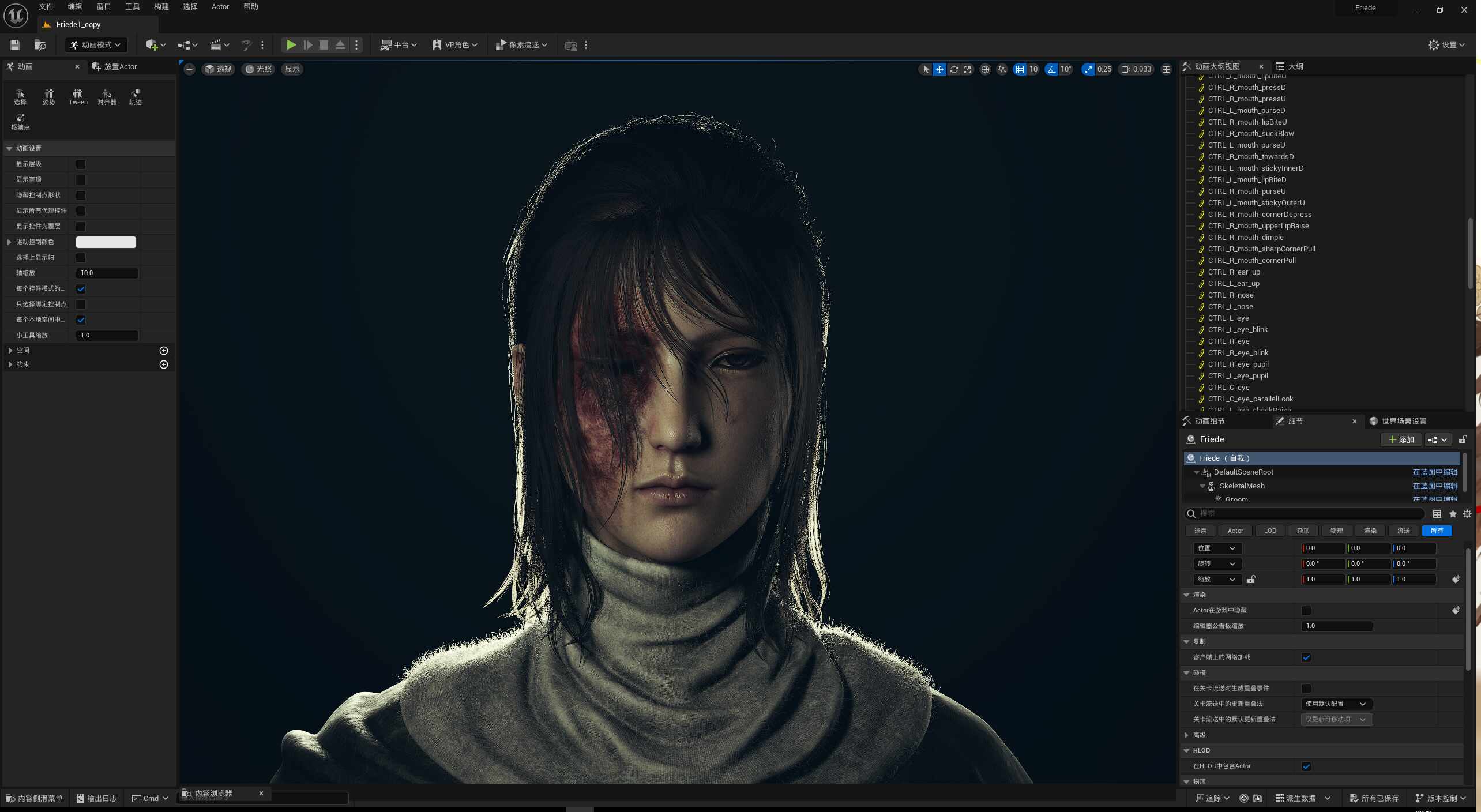Screen dimensions: 1481x812
Task: Activate the 轨迹 (trails) tool
Action: click(x=136, y=96)
